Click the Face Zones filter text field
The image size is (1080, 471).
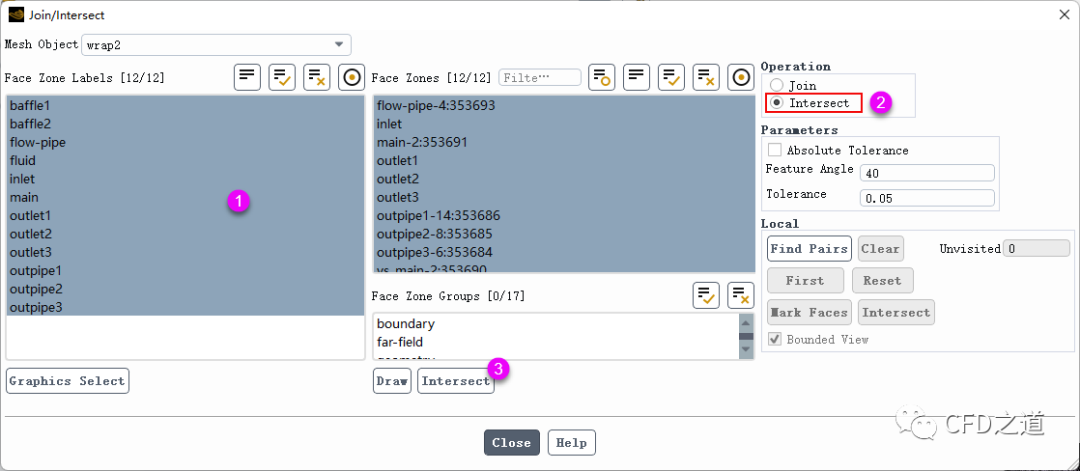540,77
